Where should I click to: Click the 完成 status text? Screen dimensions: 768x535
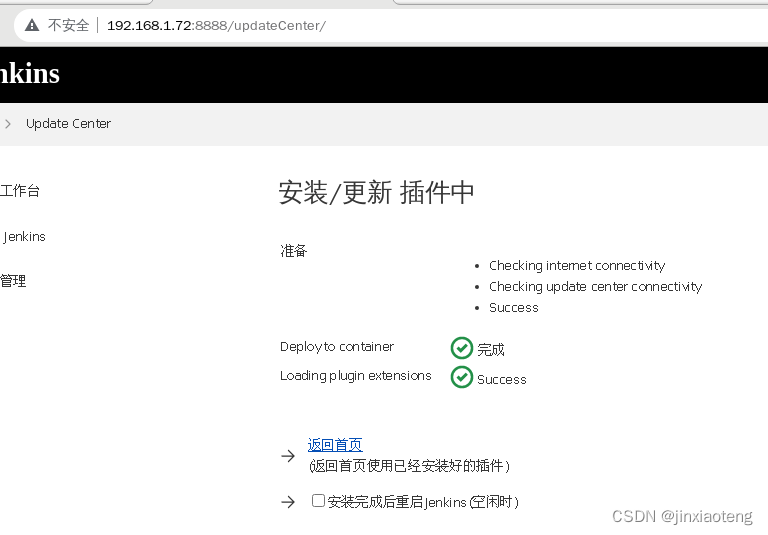(491, 350)
